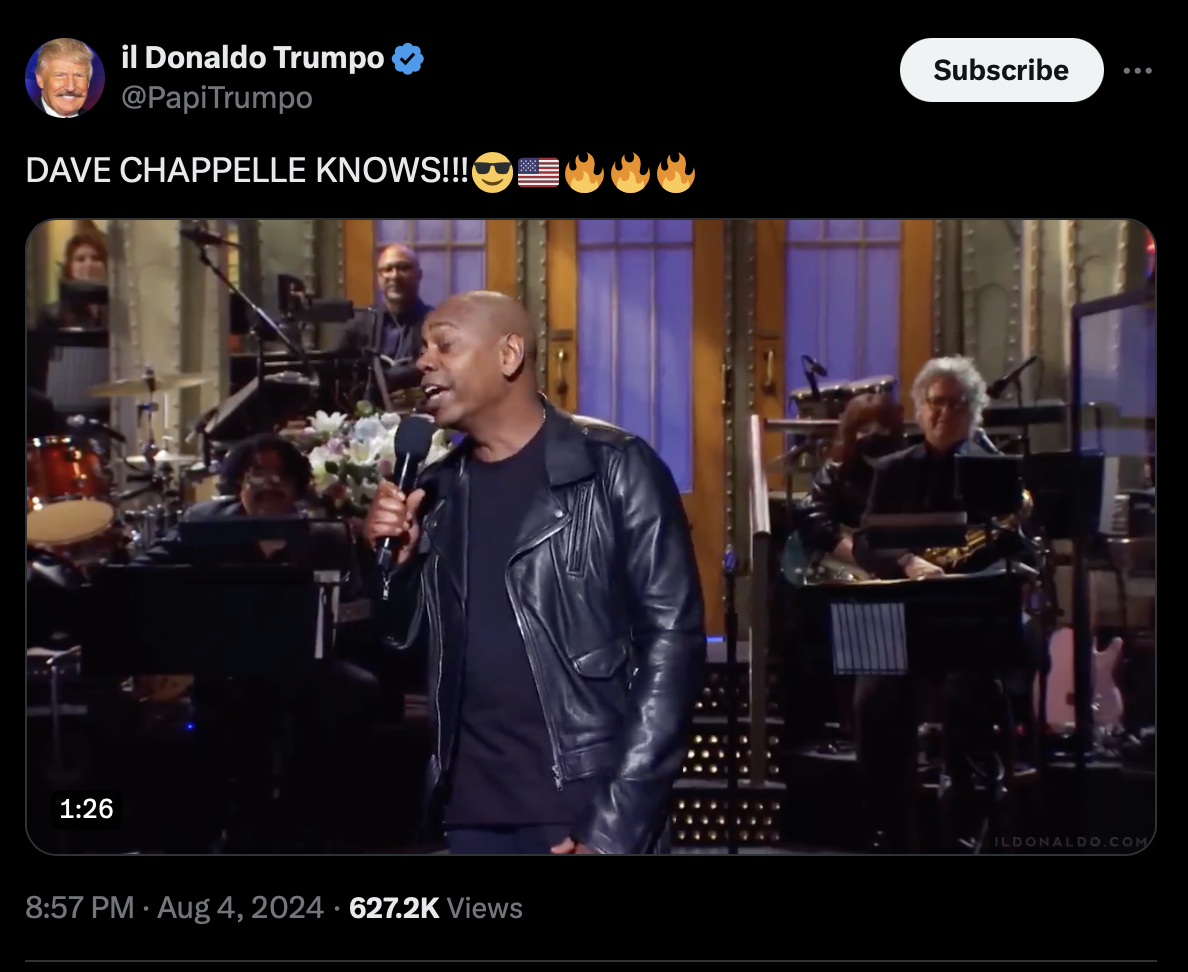The image size is (1188, 972).
Task: Click the American flag emoji
Action: coord(539,172)
